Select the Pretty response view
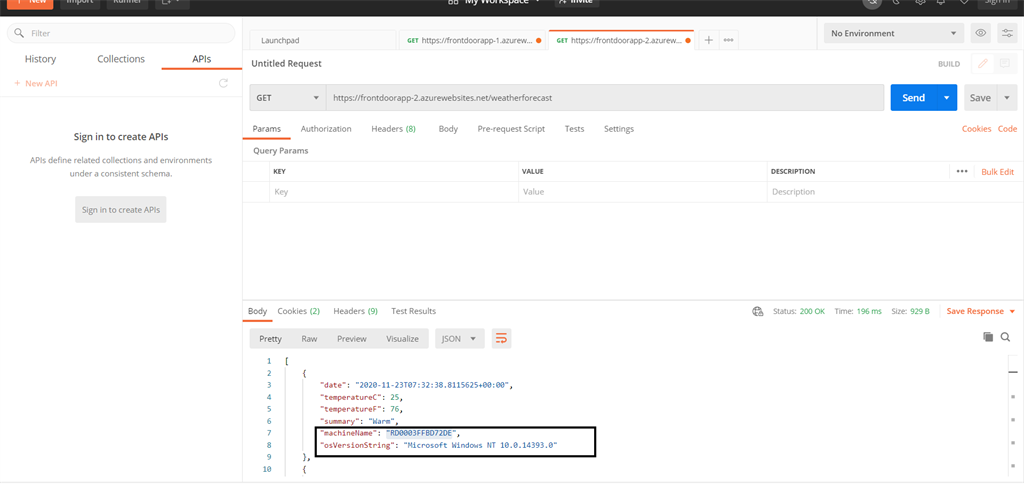 pyautogui.click(x=270, y=338)
